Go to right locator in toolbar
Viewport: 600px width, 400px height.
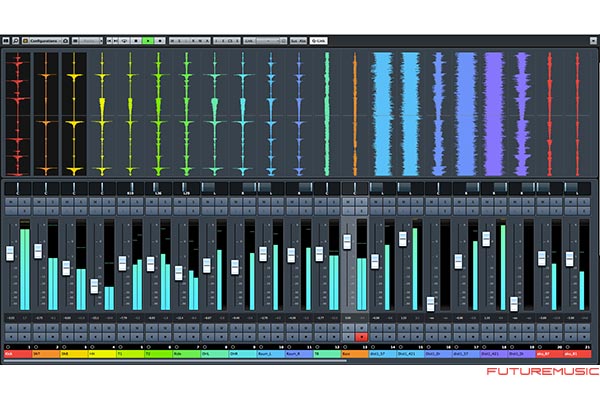(116, 41)
